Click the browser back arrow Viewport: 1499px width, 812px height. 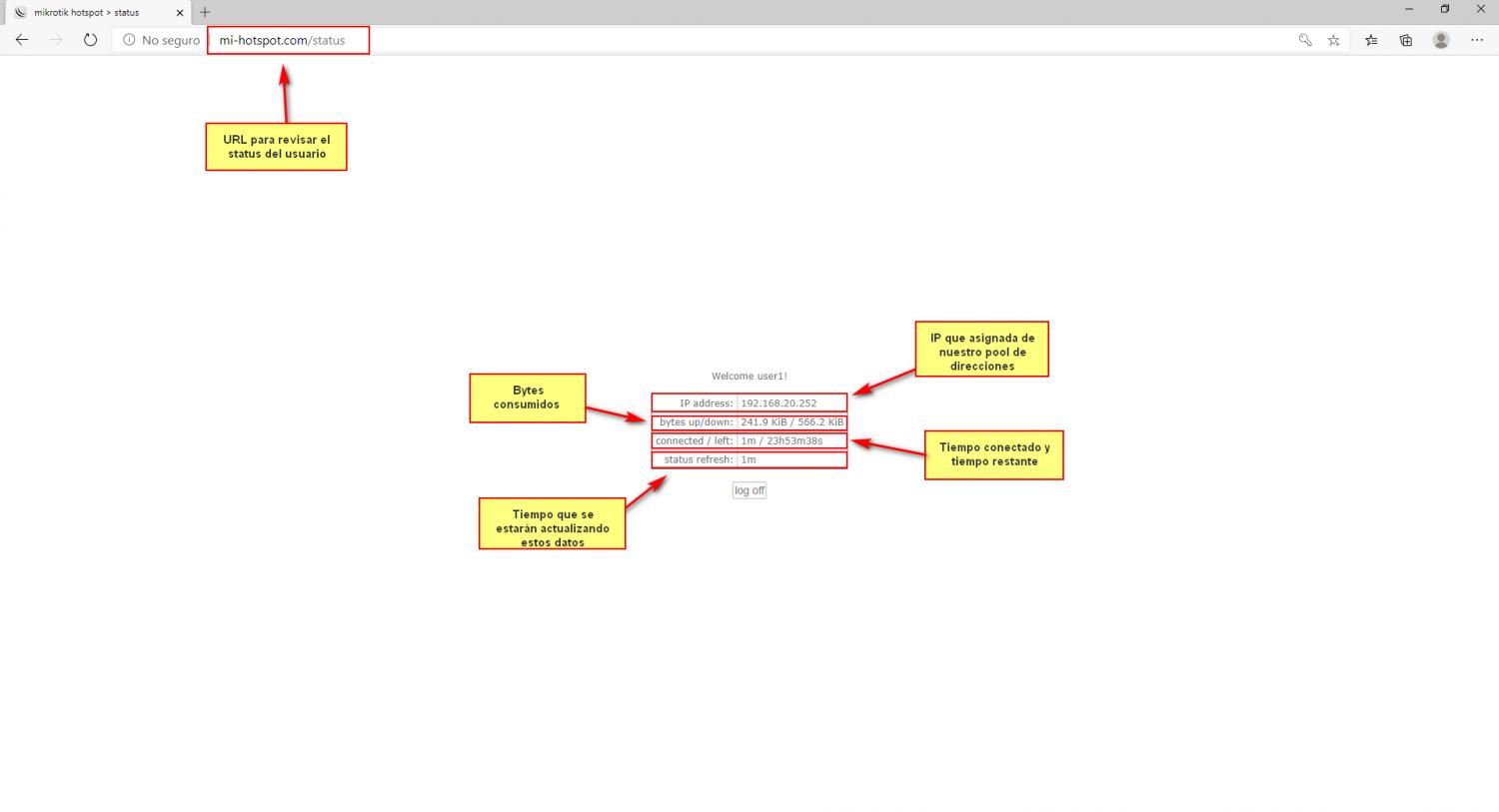pyautogui.click(x=22, y=40)
